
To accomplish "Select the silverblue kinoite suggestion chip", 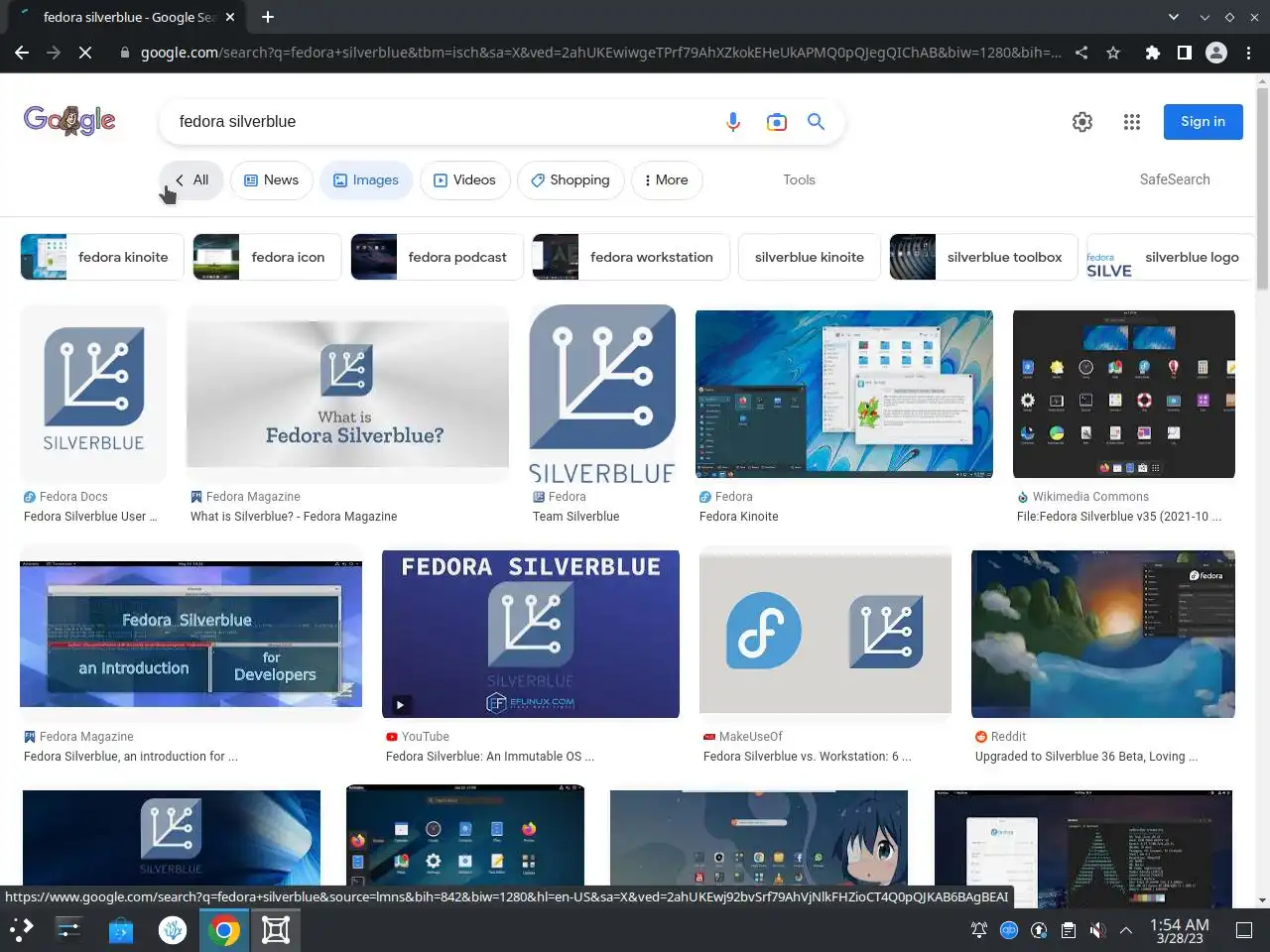I will point(809,257).
